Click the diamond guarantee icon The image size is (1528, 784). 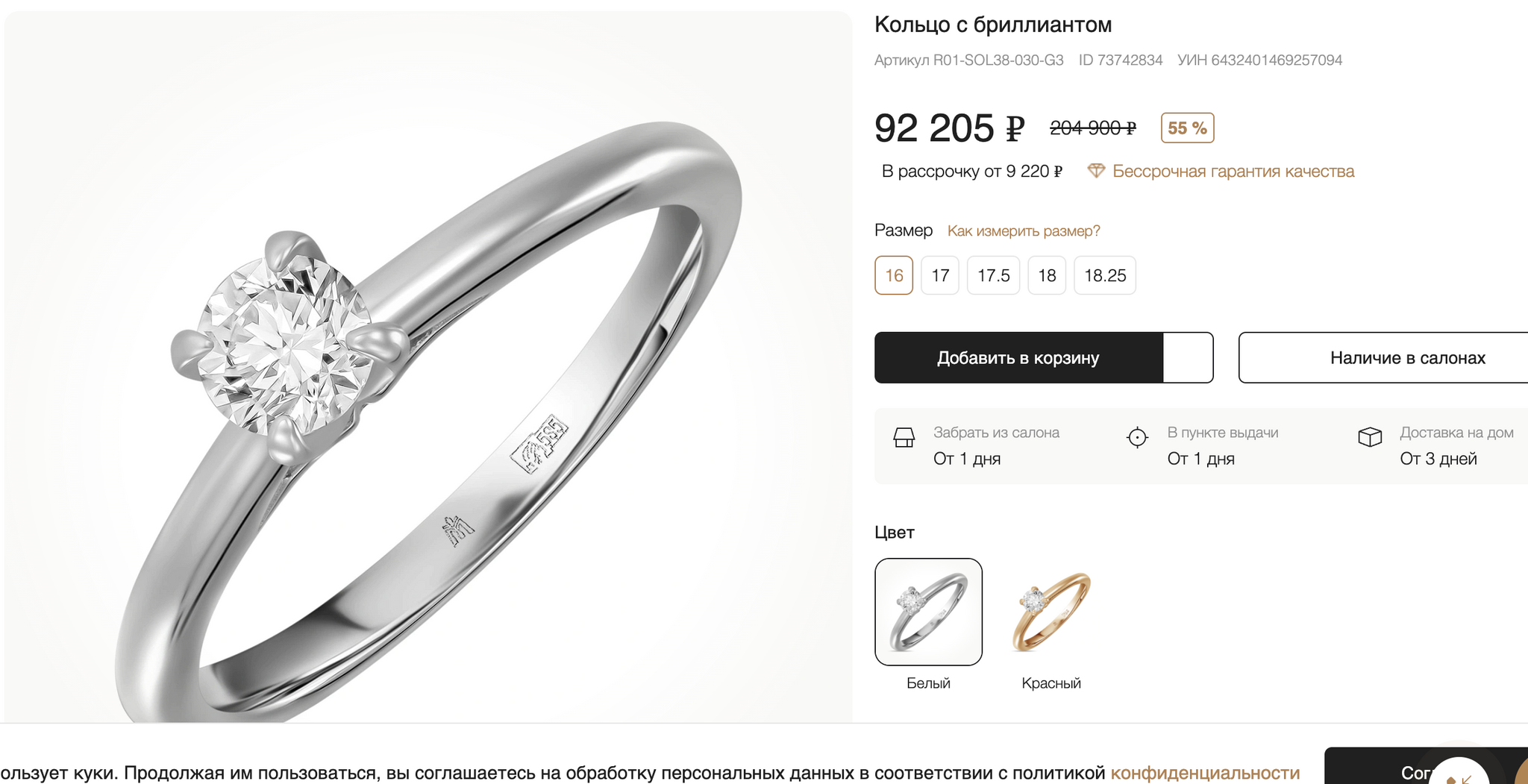(1096, 171)
